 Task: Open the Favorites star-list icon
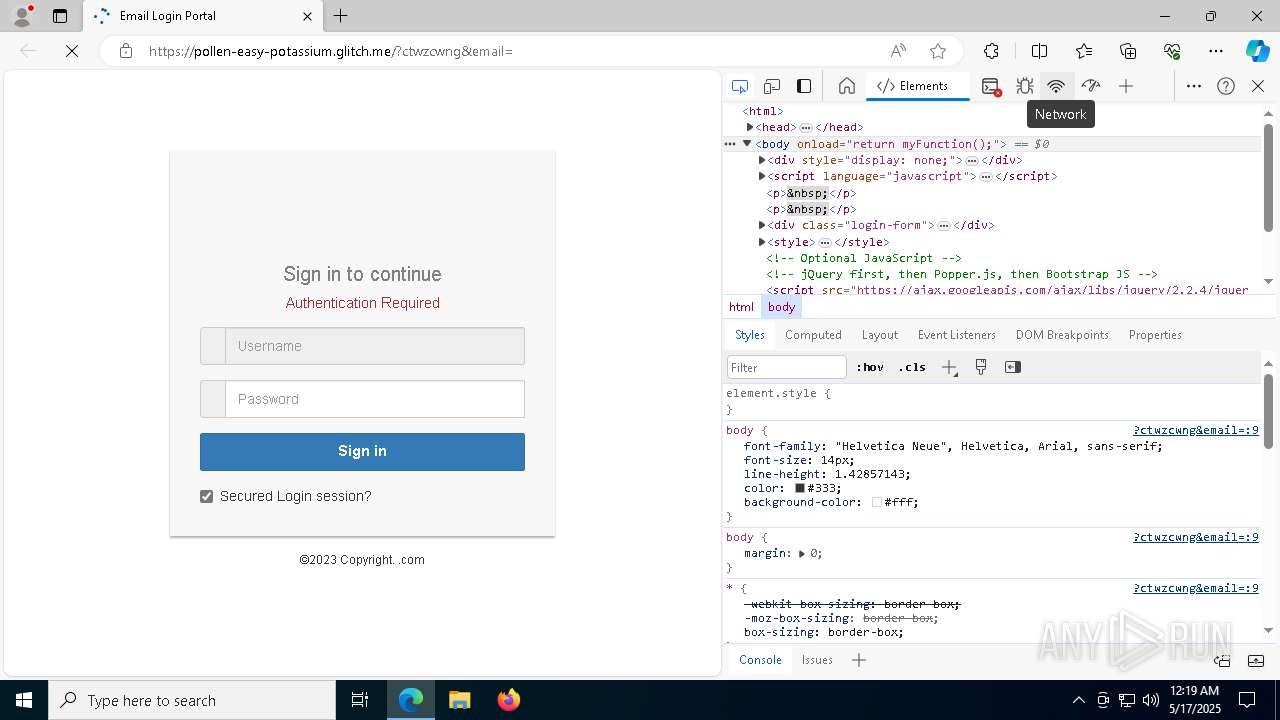(1084, 51)
